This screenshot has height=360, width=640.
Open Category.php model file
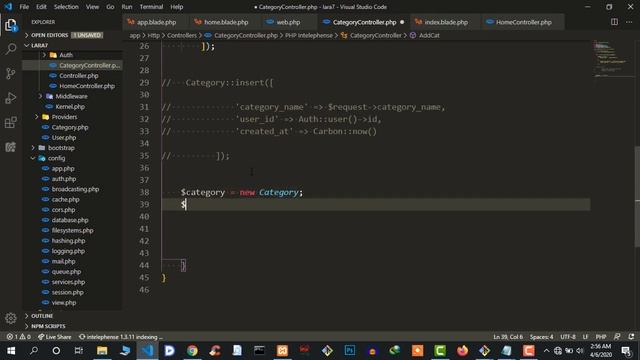click(x=70, y=127)
